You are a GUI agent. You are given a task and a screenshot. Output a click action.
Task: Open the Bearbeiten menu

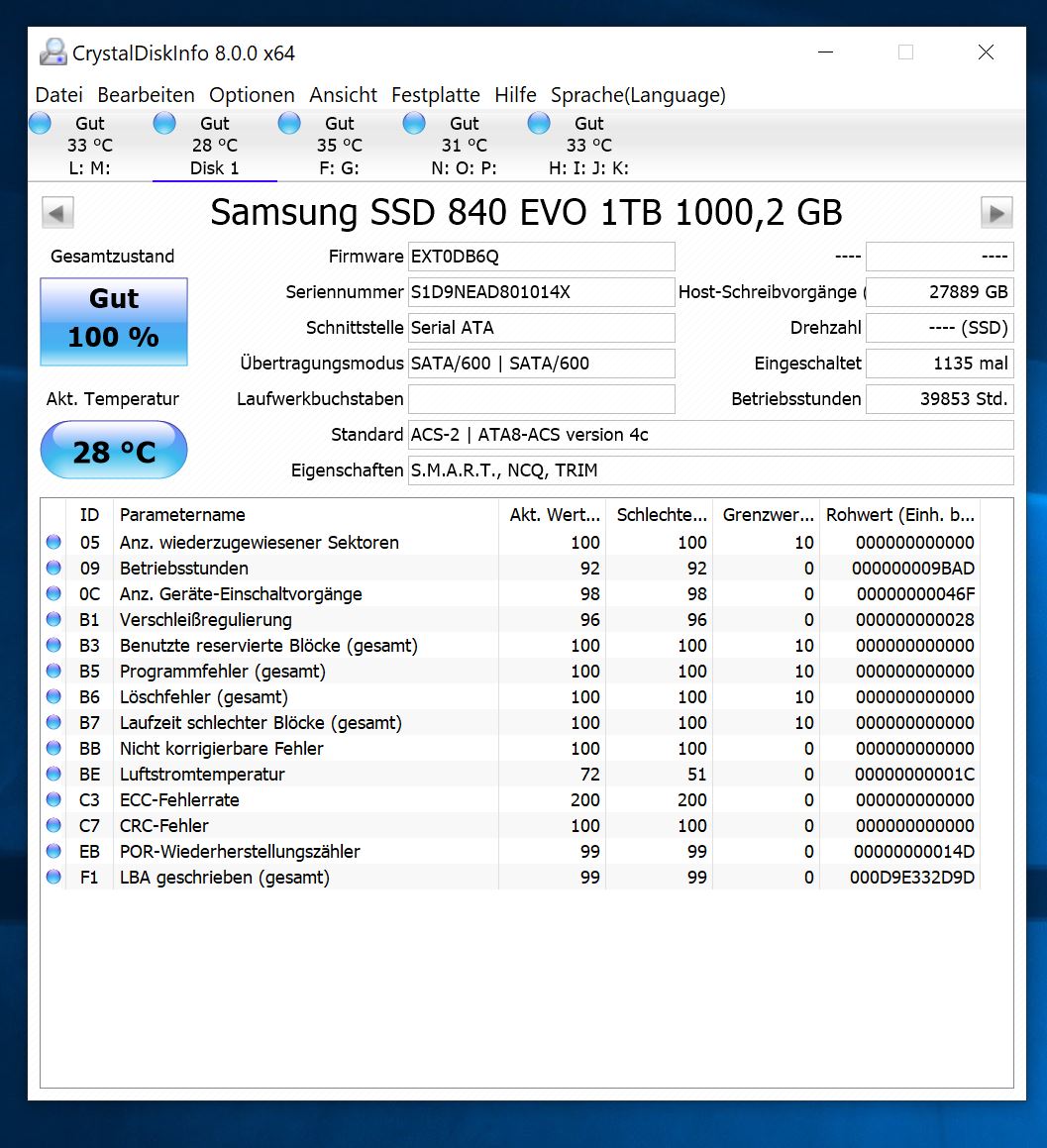coord(146,95)
